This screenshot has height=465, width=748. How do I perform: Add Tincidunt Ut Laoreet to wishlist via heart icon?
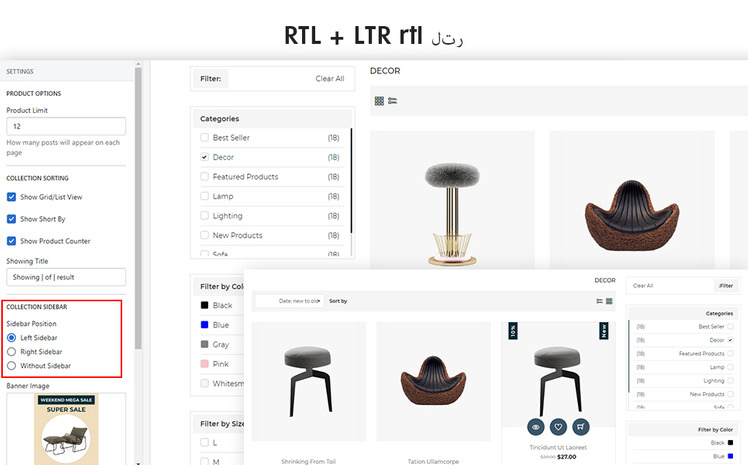[558, 427]
